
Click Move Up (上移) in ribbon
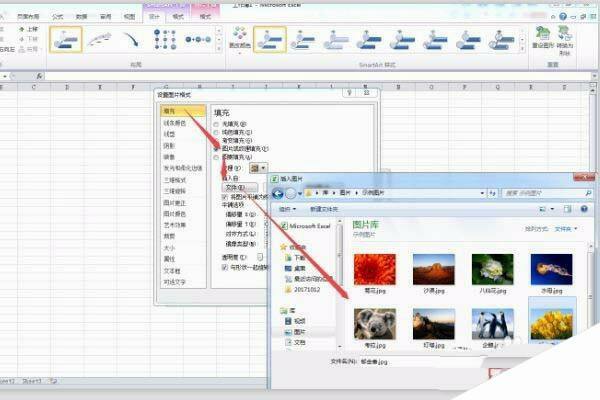(29, 29)
